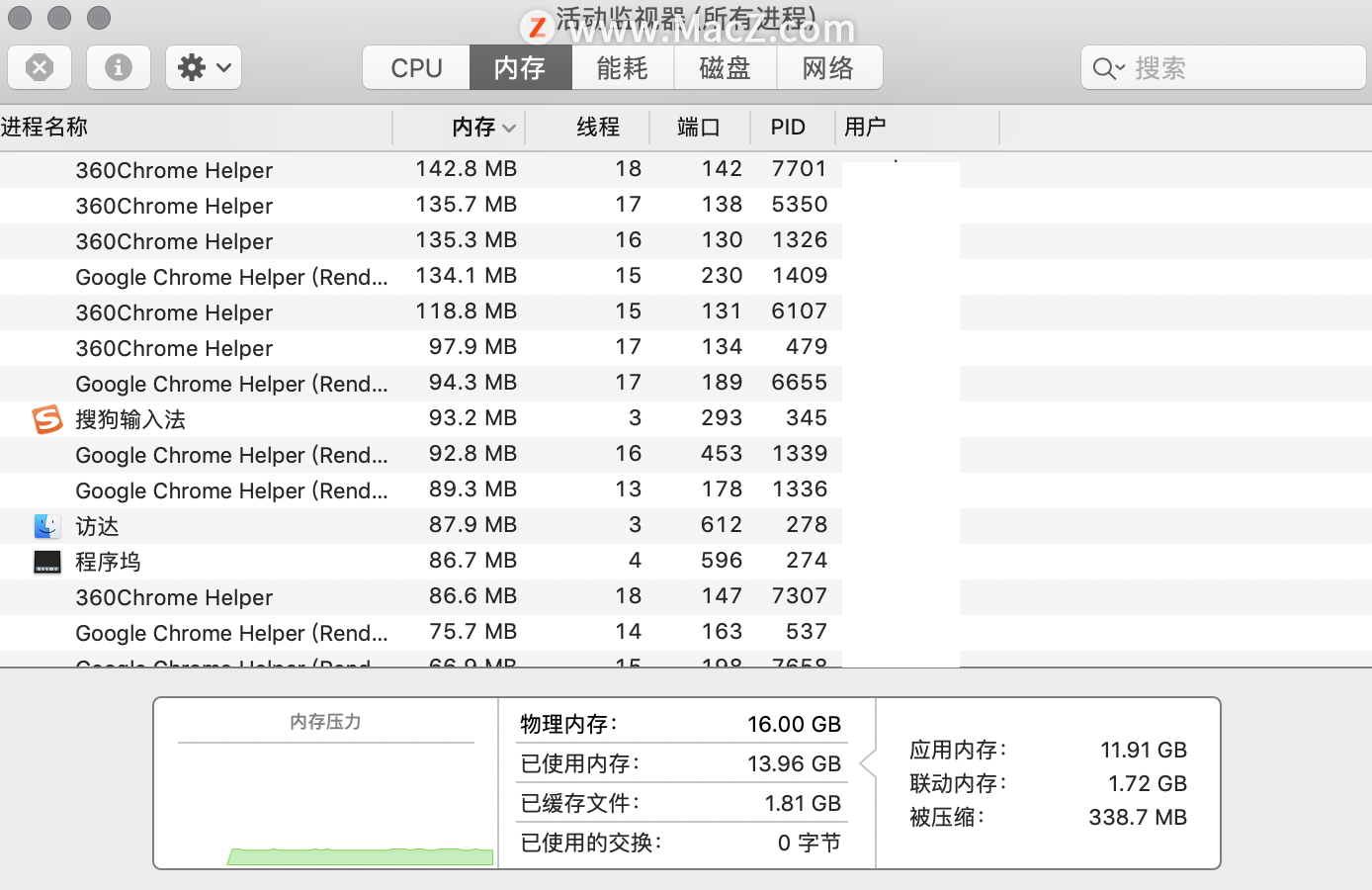This screenshot has width=1372, height=890.
Task: Click the 活动监视器 window title
Action: (x=686, y=18)
